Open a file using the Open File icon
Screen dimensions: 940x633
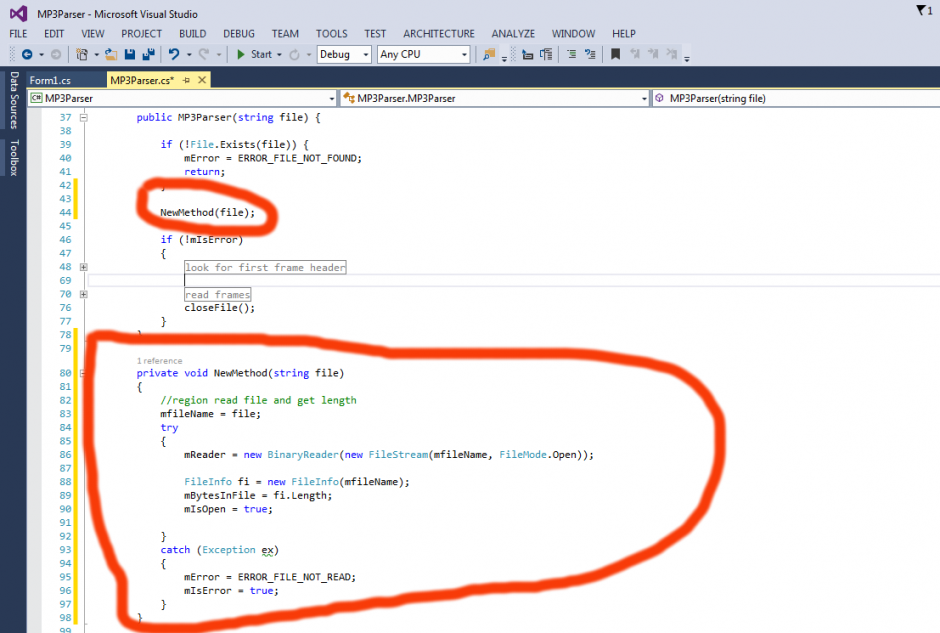[113, 55]
